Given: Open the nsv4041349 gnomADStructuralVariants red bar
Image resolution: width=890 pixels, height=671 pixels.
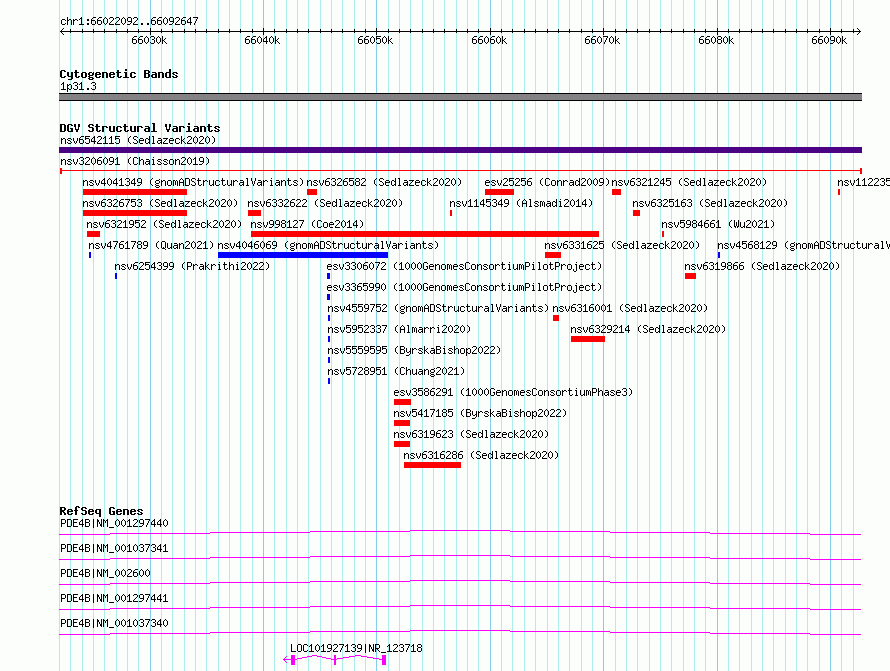Looking at the screenshot, I should [x=135, y=192].
